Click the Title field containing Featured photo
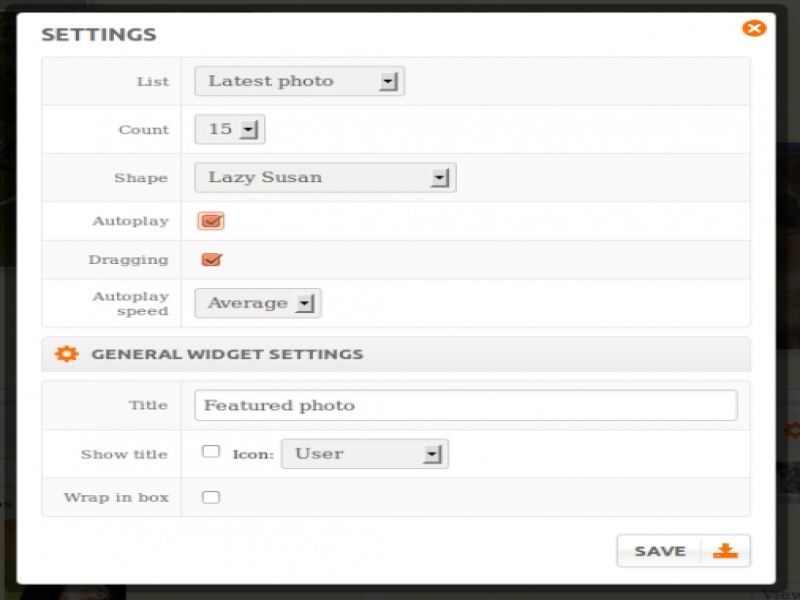This screenshot has width=800, height=600. coord(465,405)
